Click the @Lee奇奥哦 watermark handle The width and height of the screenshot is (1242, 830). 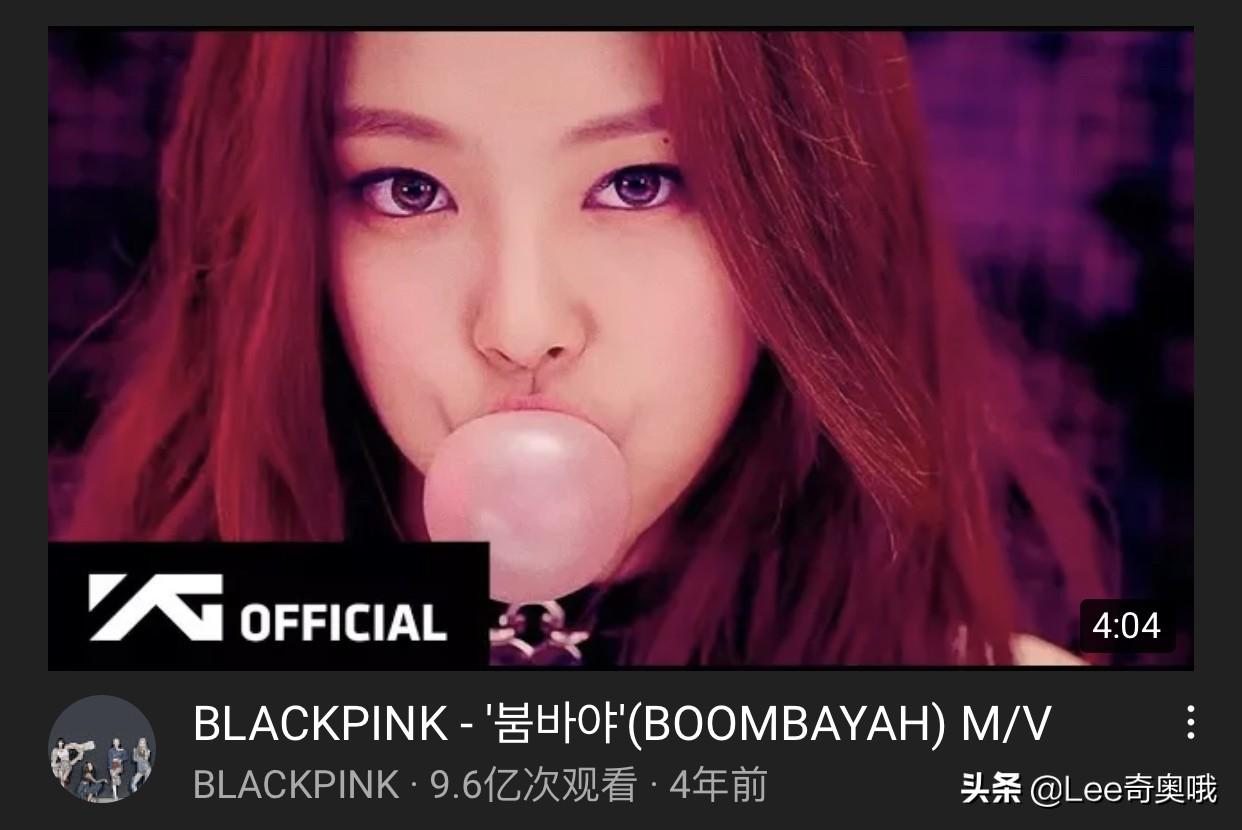[x=1123, y=788]
